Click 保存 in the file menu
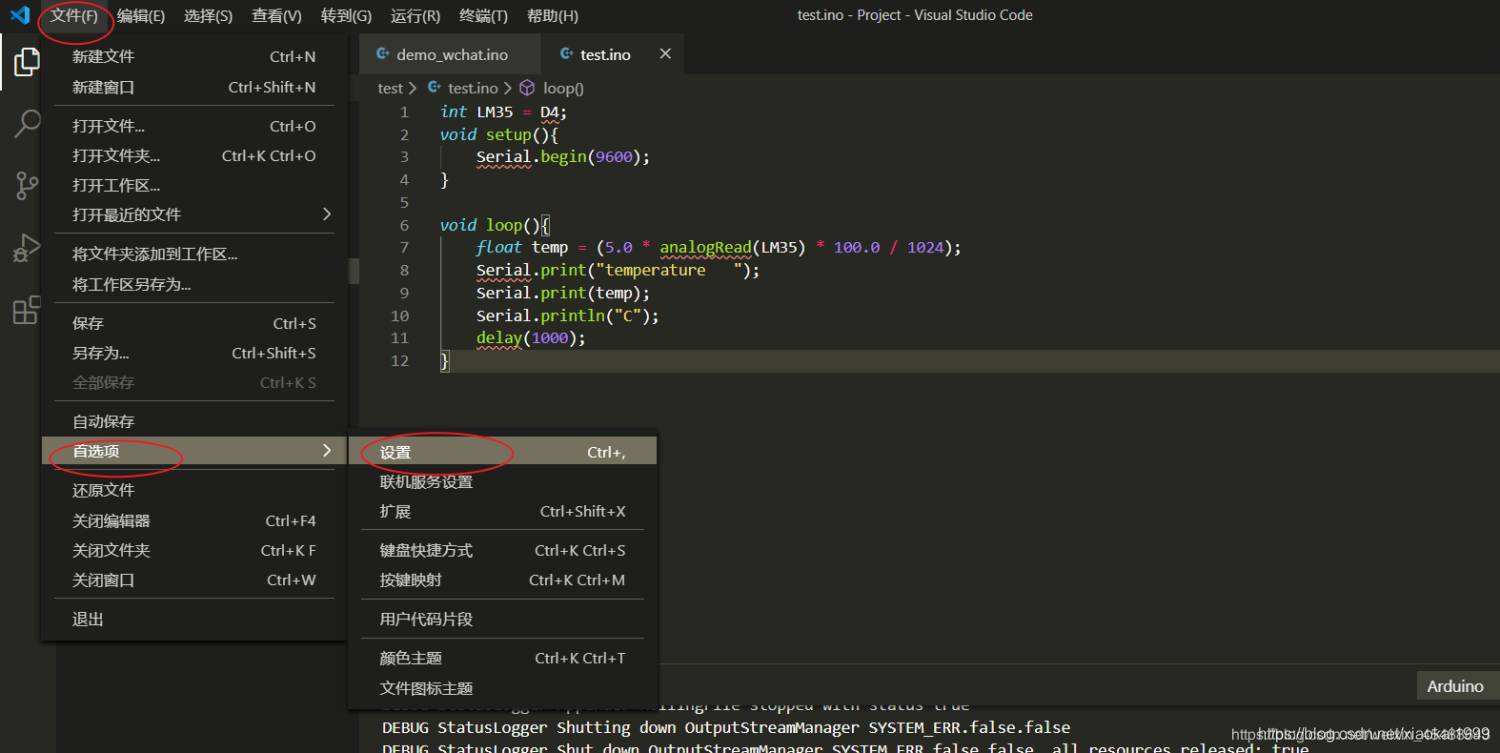Image resolution: width=1500 pixels, height=753 pixels. pos(194,323)
